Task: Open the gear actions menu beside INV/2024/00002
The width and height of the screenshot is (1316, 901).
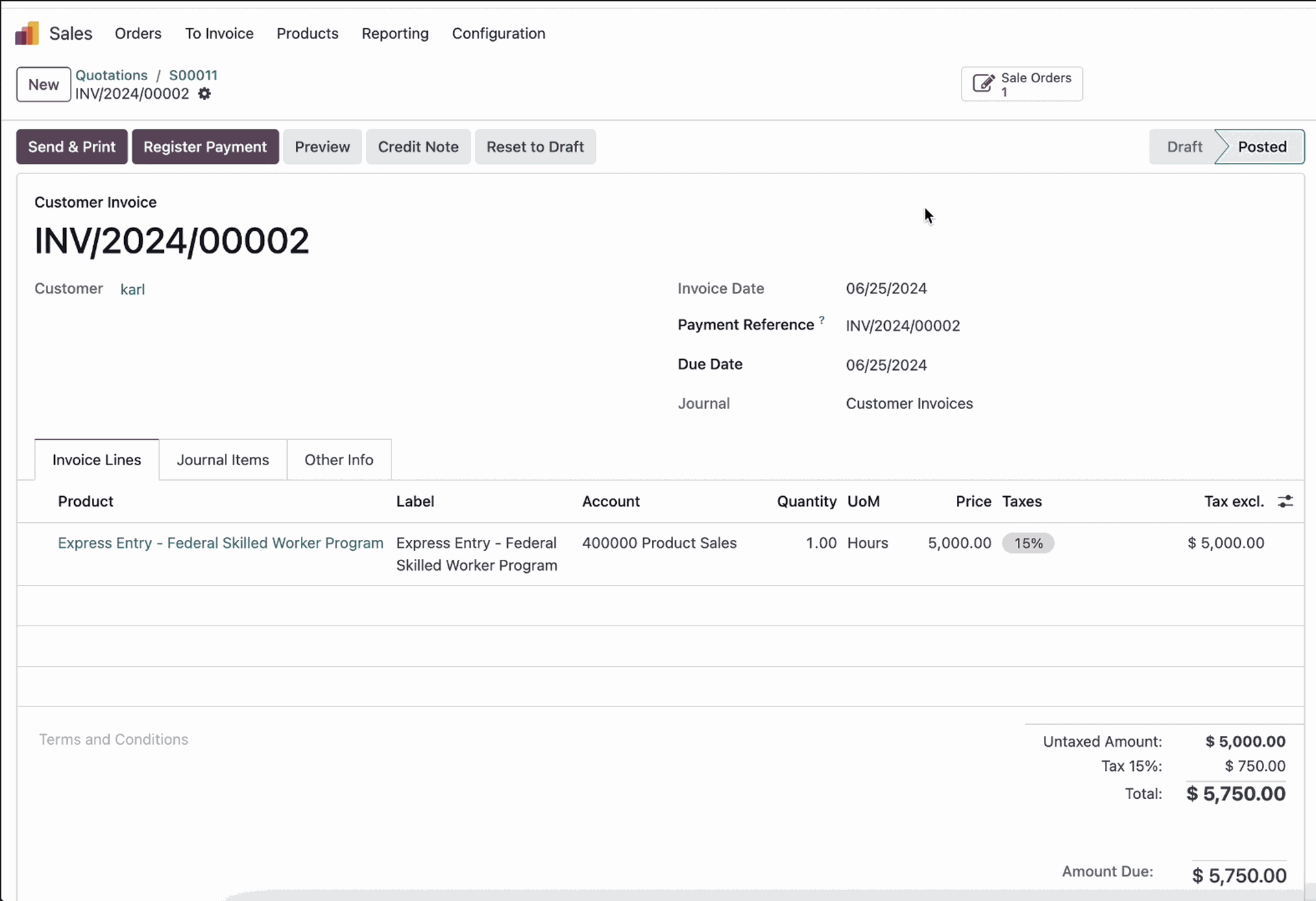Action: click(204, 94)
